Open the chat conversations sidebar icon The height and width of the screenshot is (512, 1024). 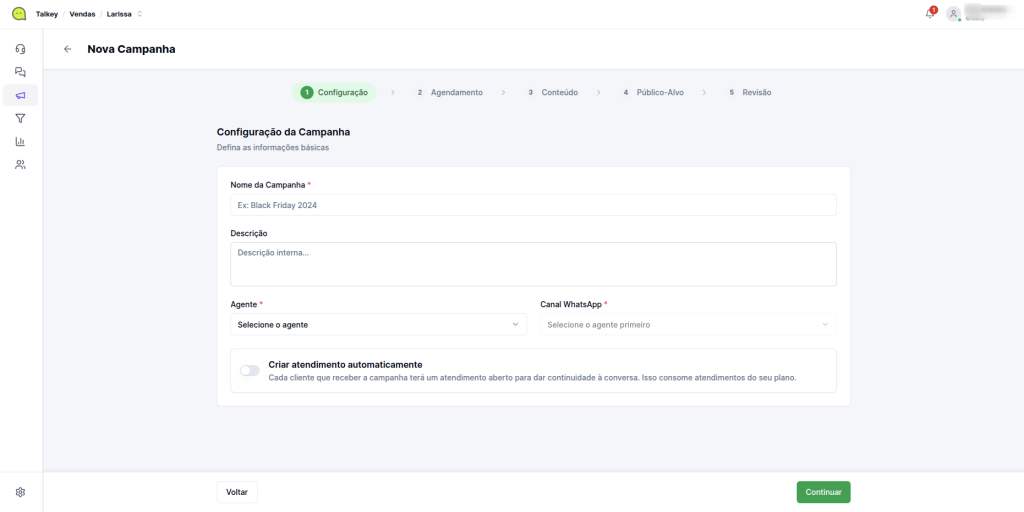point(20,72)
